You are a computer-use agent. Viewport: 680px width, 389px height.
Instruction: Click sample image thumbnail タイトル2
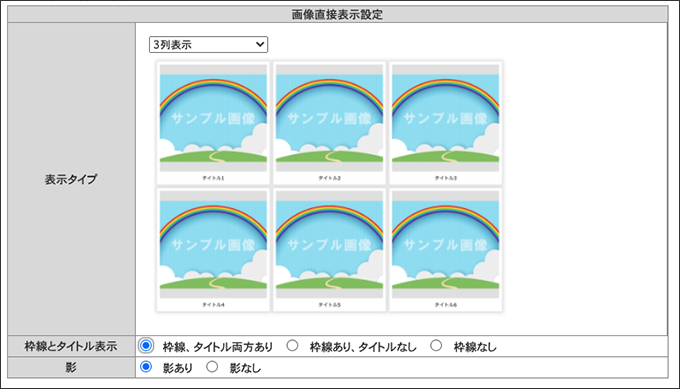(x=329, y=118)
